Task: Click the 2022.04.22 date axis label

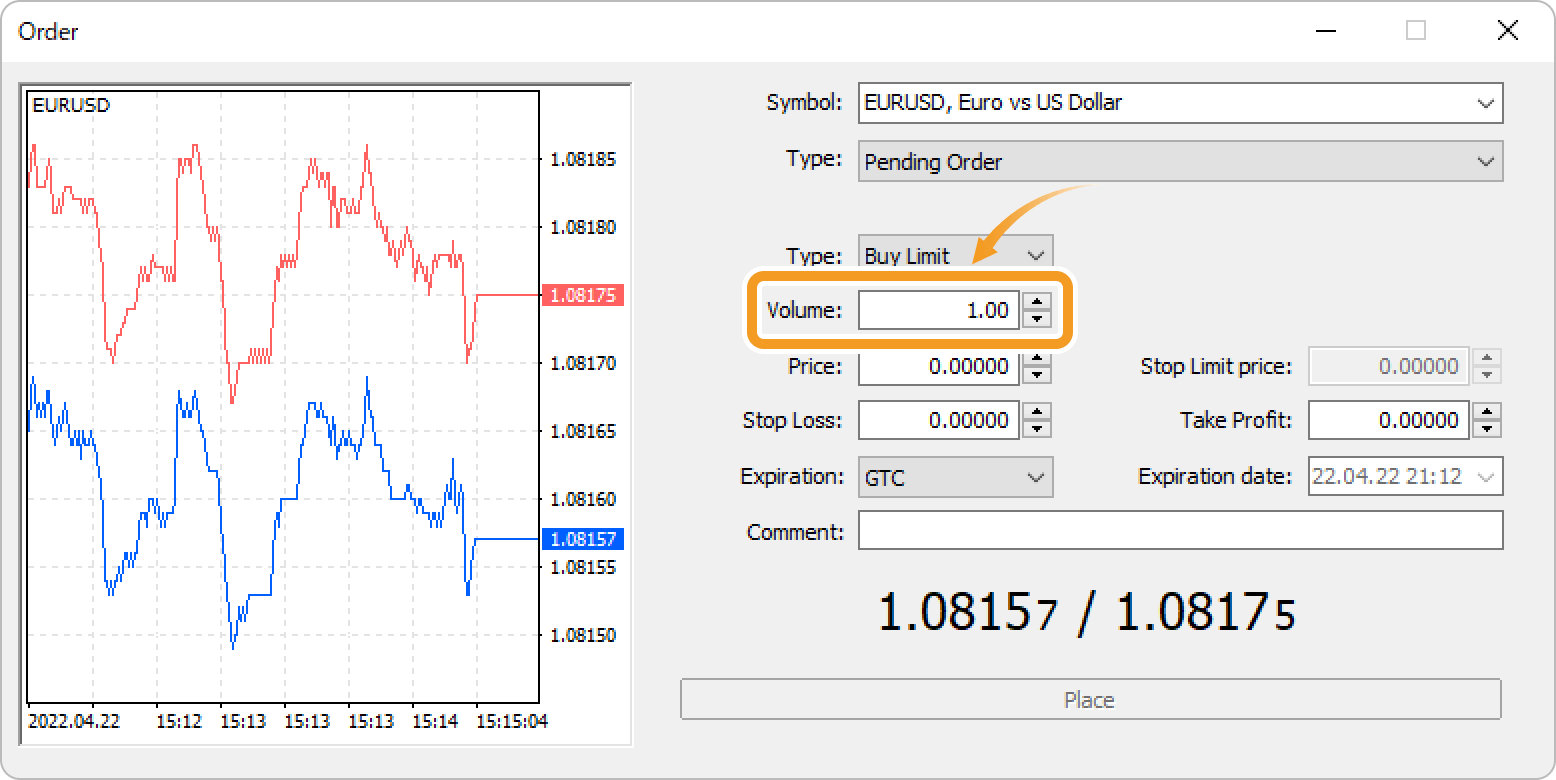Action: [x=75, y=721]
